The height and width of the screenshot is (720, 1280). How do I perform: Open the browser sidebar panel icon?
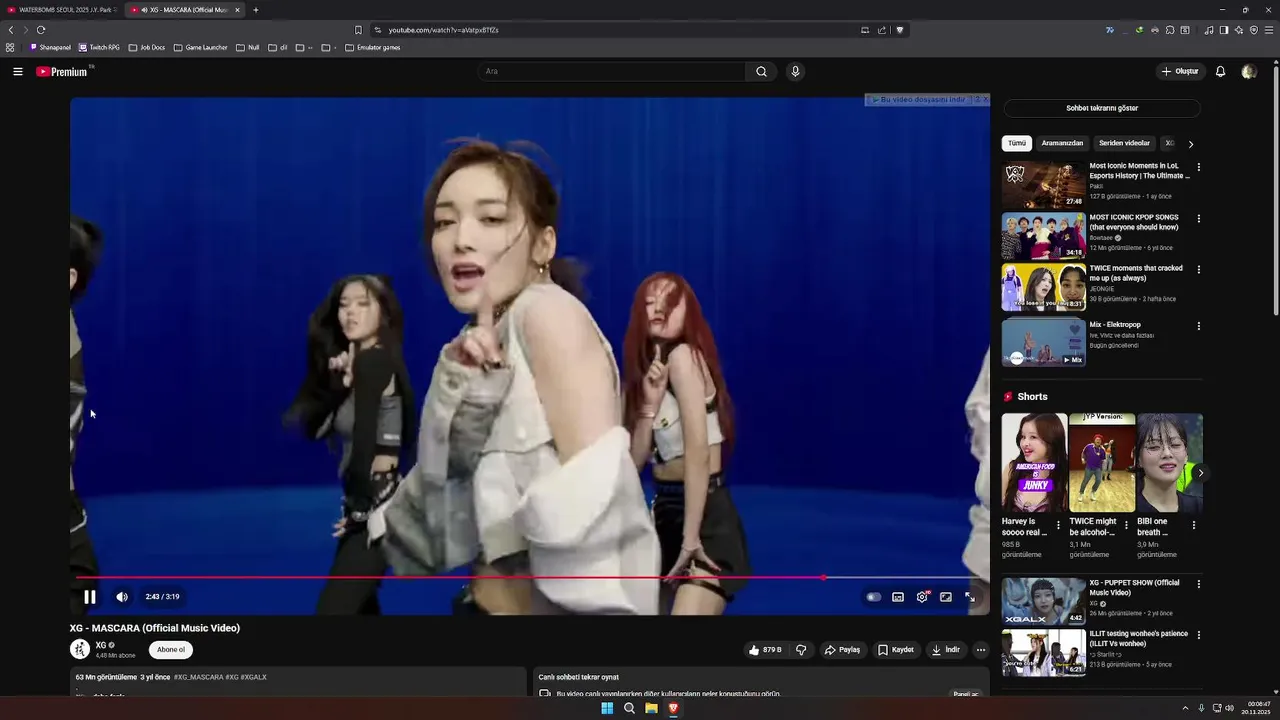1224,30
